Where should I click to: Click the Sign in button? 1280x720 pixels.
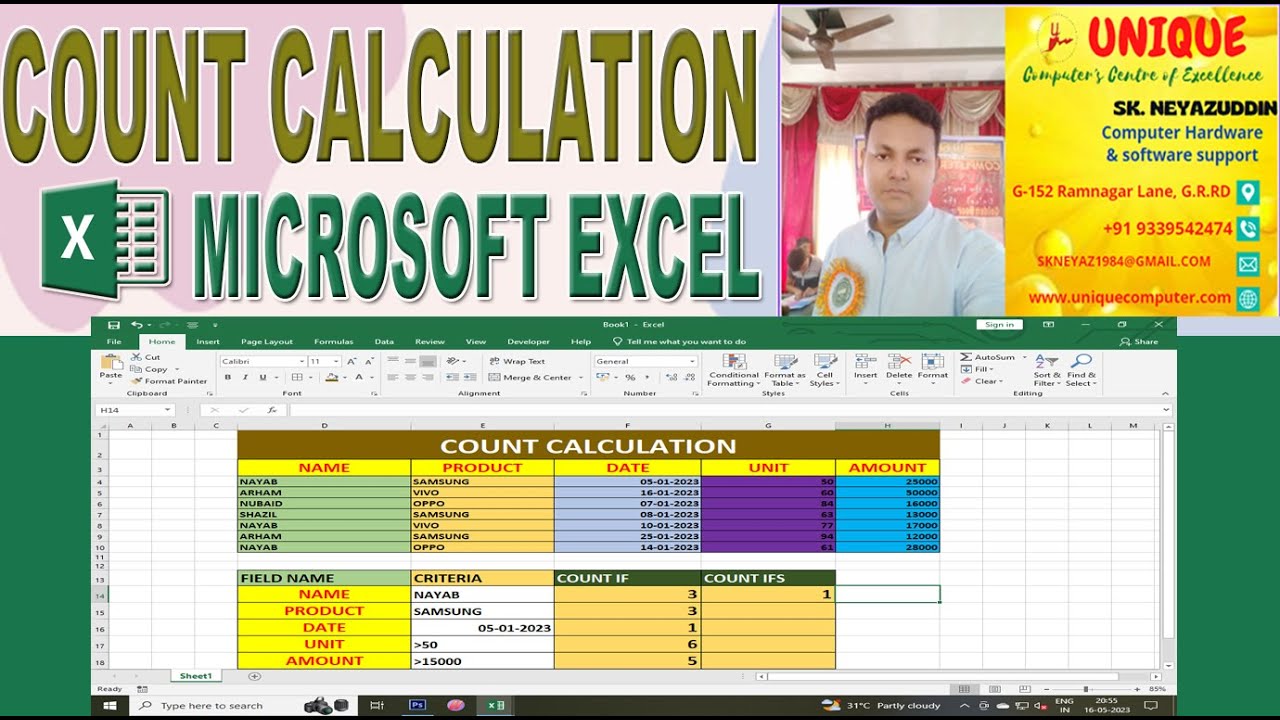999,325
